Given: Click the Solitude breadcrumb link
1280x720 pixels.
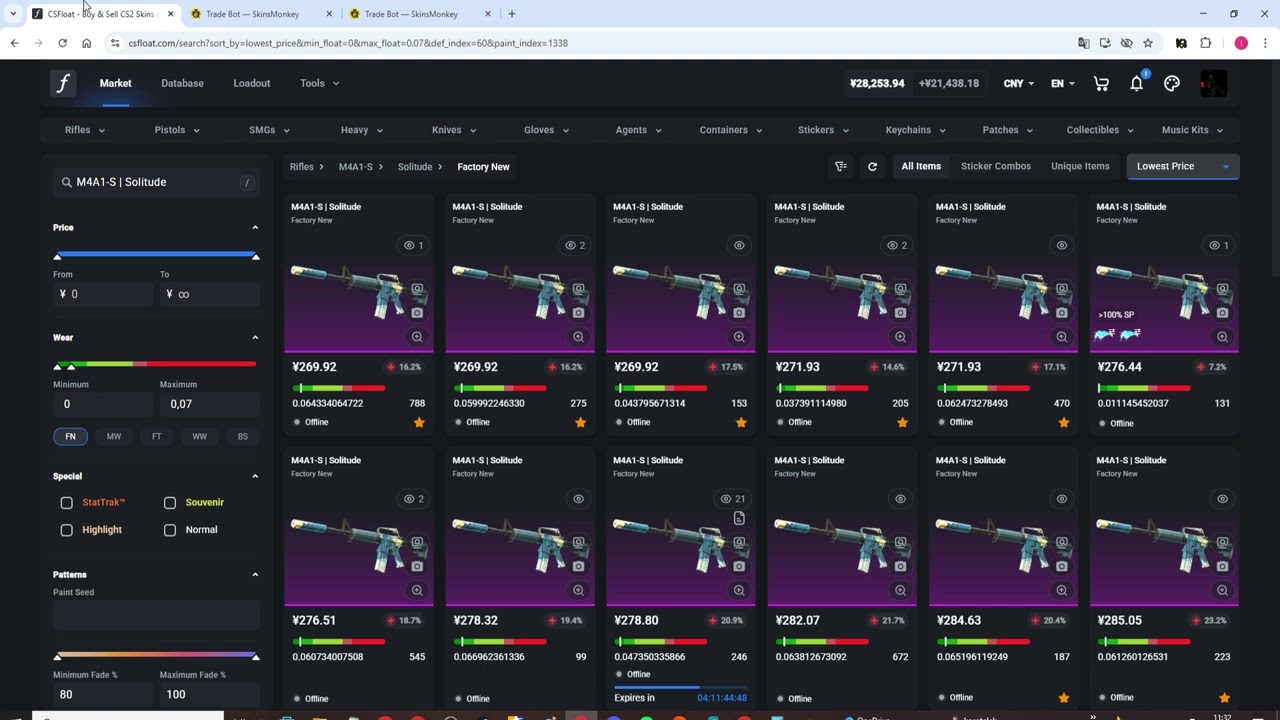Looking at the screenshot, I should tap(415, 167).
